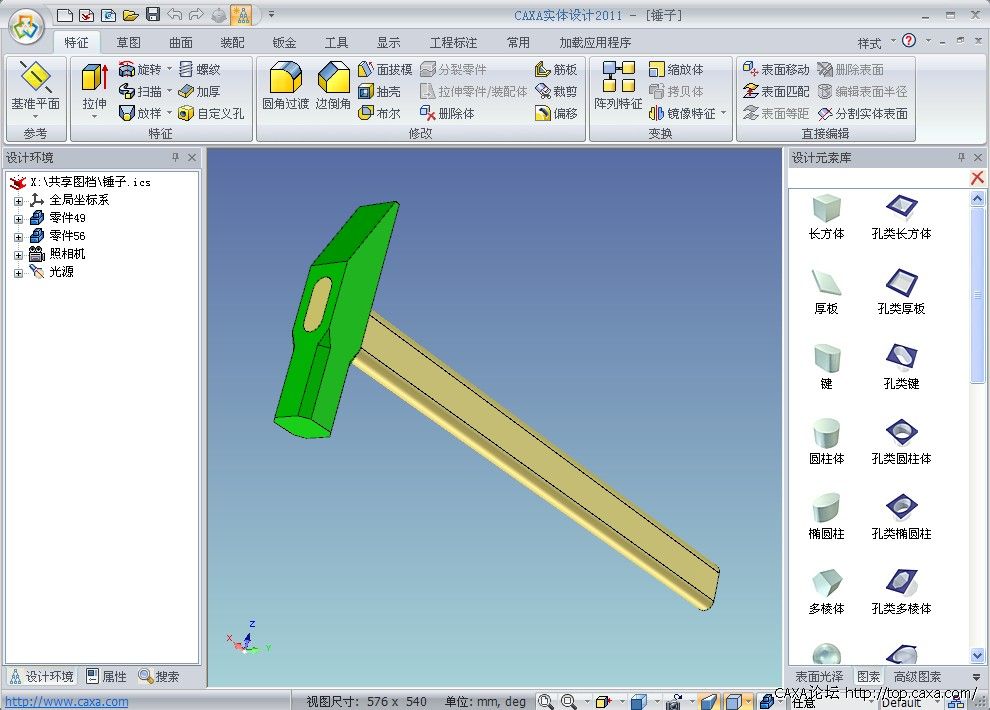Open the 钣金 sheet metal ribbon tab
This screenshot has height=710, width=990.
(x=284, y=42)
